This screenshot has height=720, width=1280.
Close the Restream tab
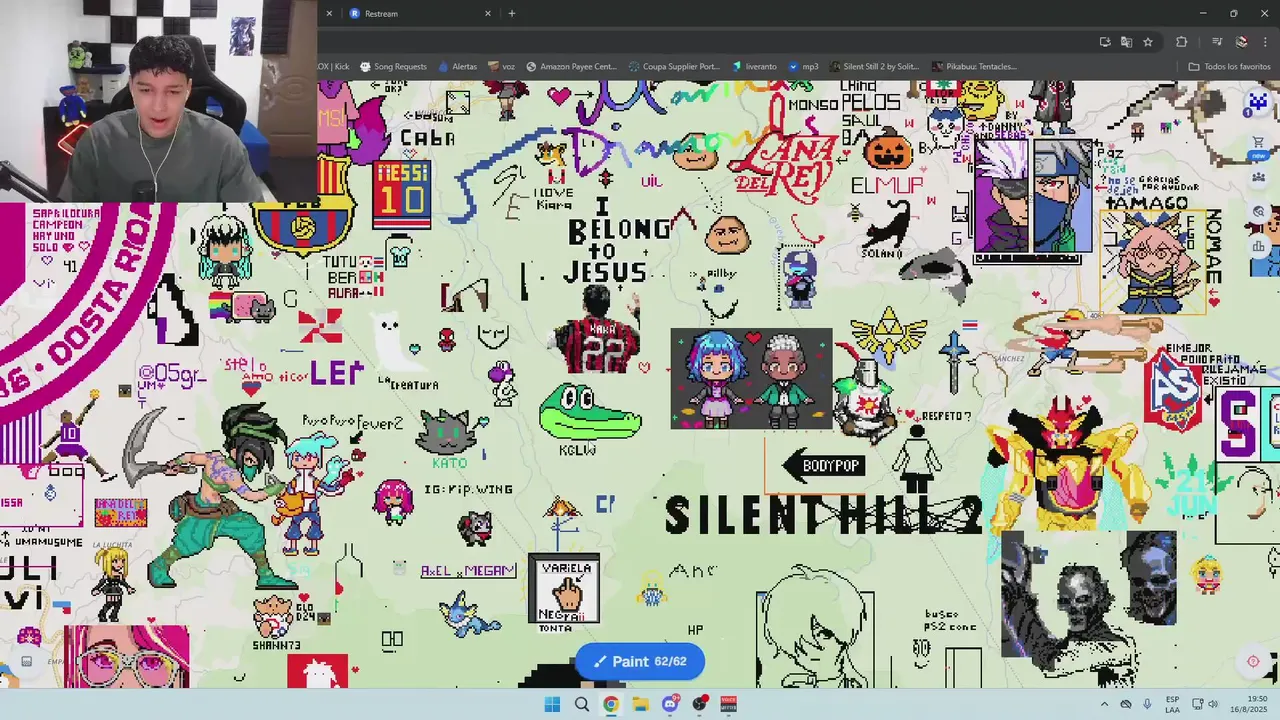click(488, 13)
